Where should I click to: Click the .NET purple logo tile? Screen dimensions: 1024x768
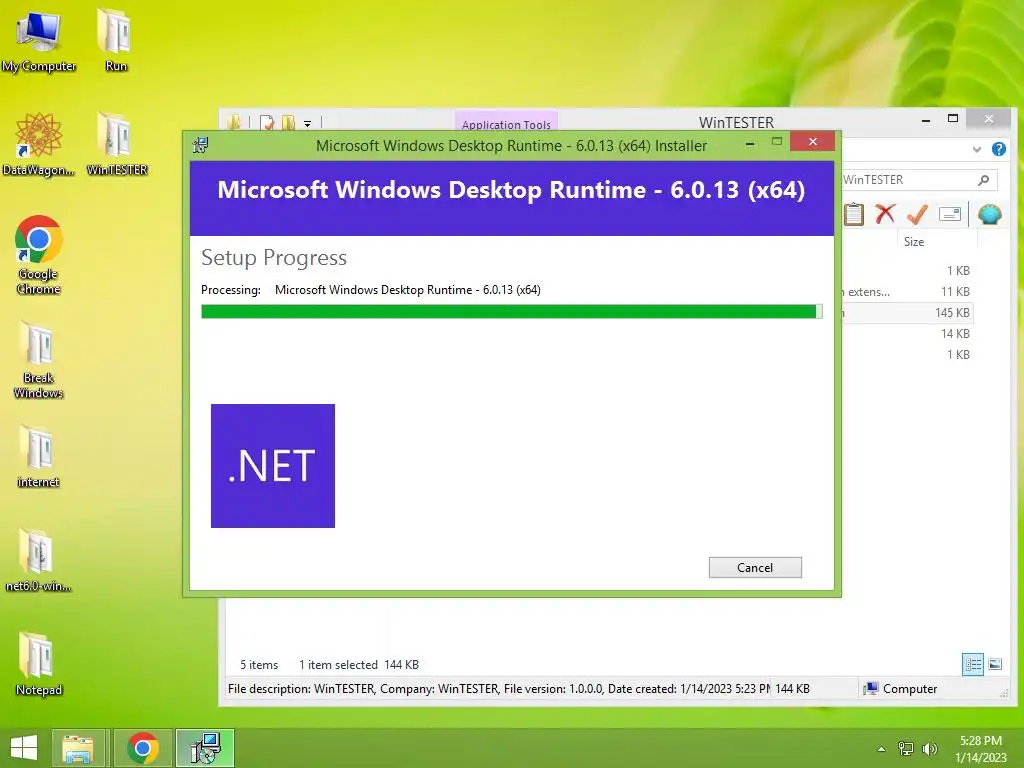tap(273, 466)
